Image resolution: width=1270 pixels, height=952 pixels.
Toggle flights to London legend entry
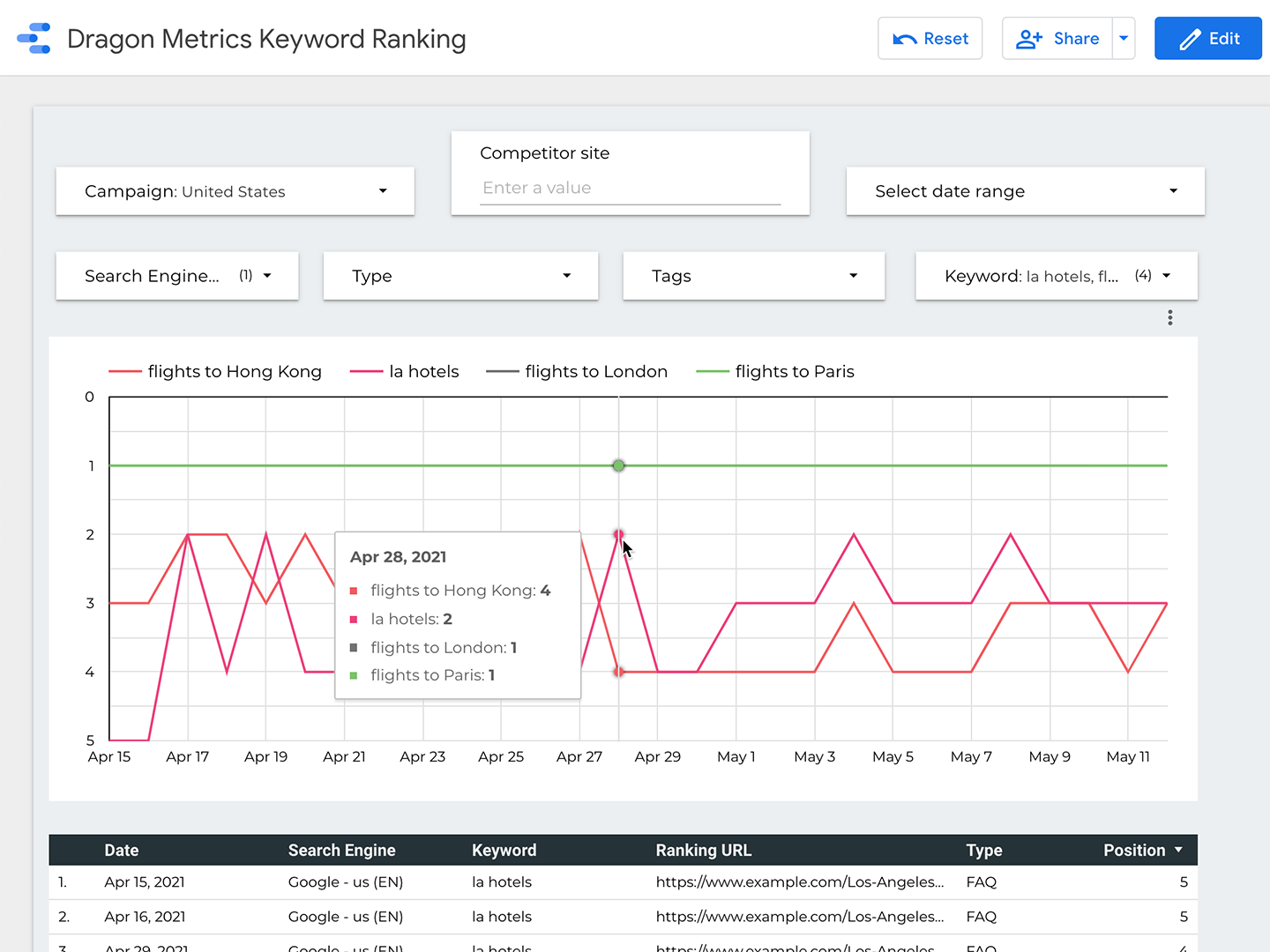pyautogui.click(x=595, y=371)
